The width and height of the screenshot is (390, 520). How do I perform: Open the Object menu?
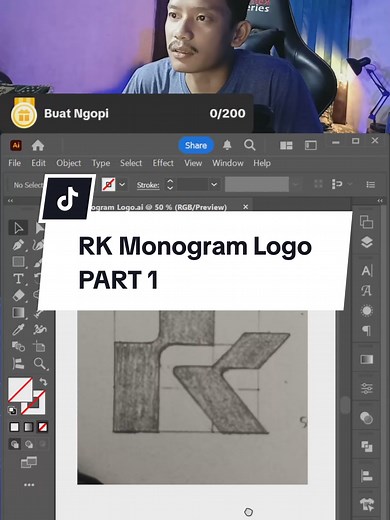point(68,163)
